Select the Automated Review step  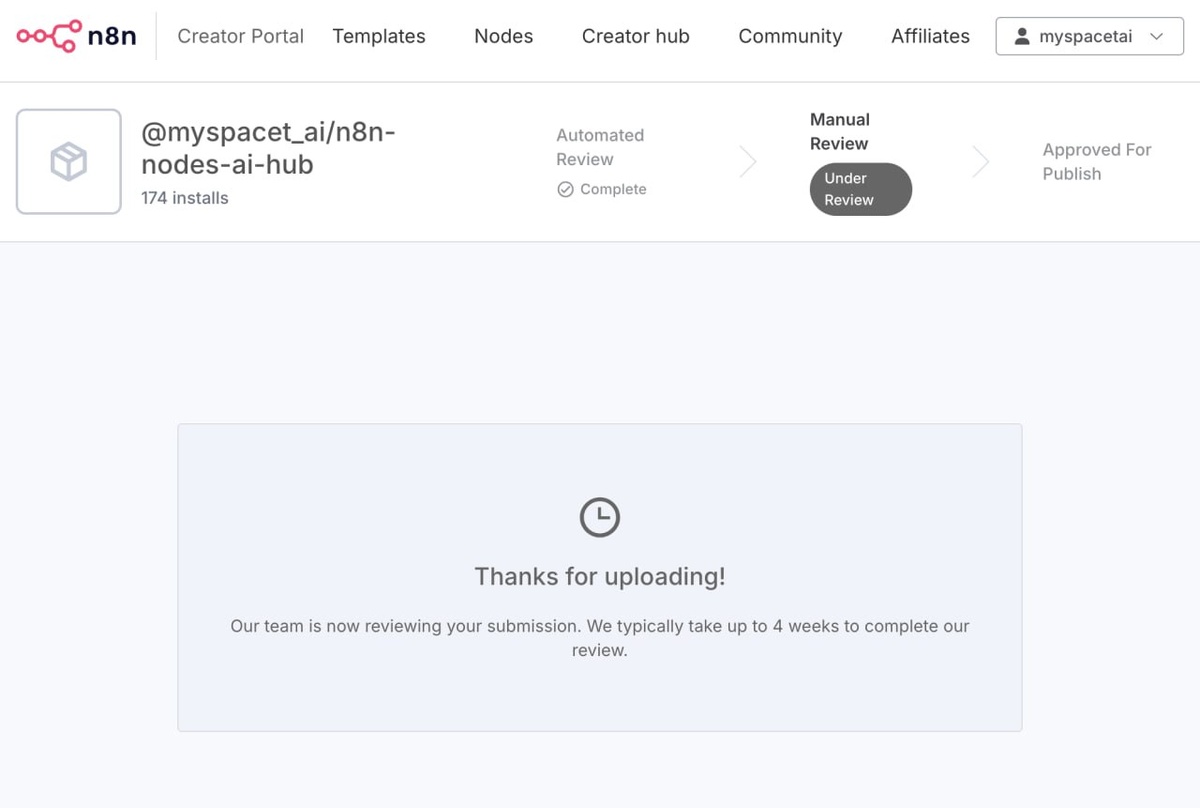(600, 147)
